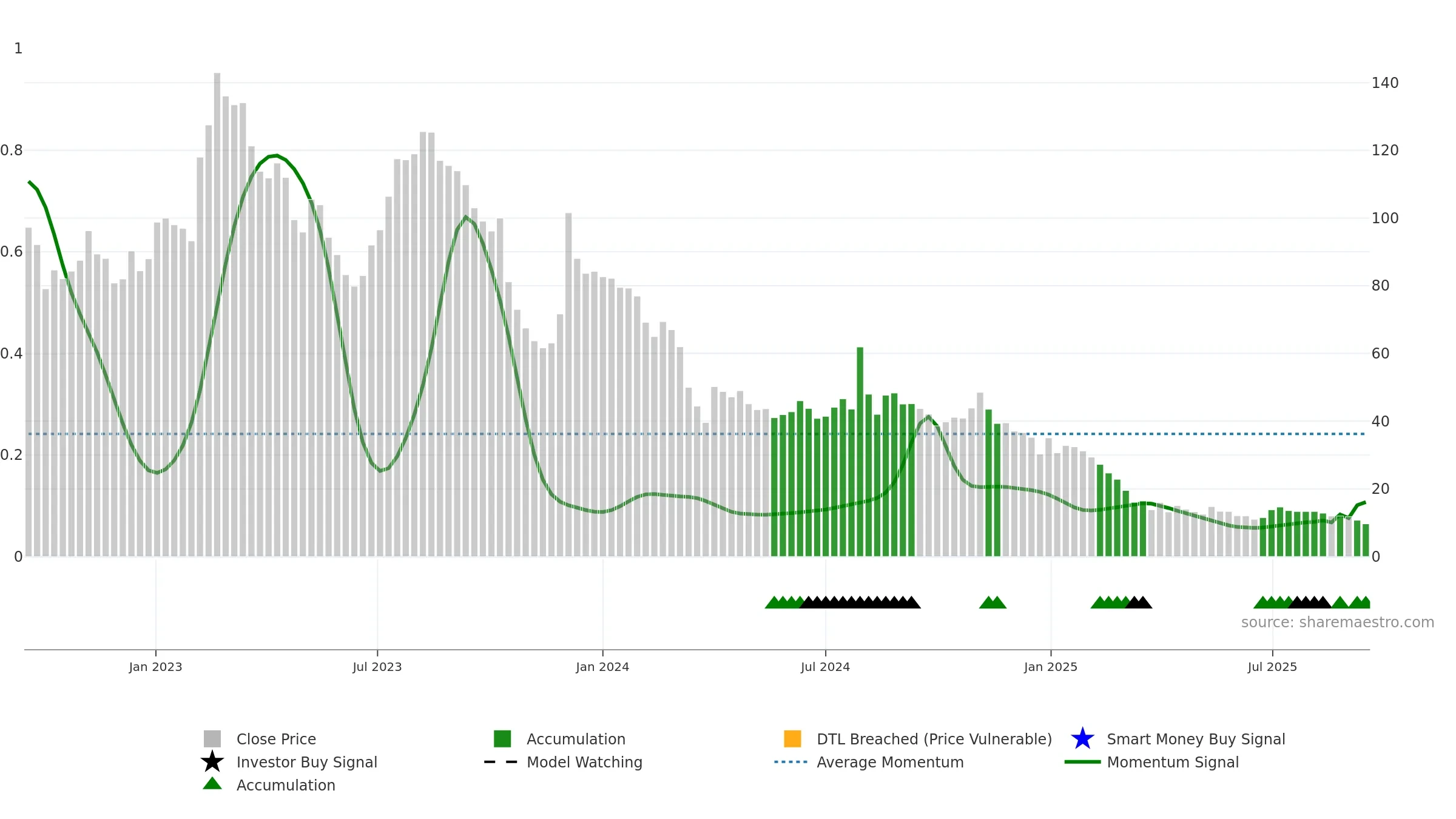Click the source: sharemaestro.com text
This screenshot has height=819, width=1456.
pyautogui.click(x=1338, y=622)
